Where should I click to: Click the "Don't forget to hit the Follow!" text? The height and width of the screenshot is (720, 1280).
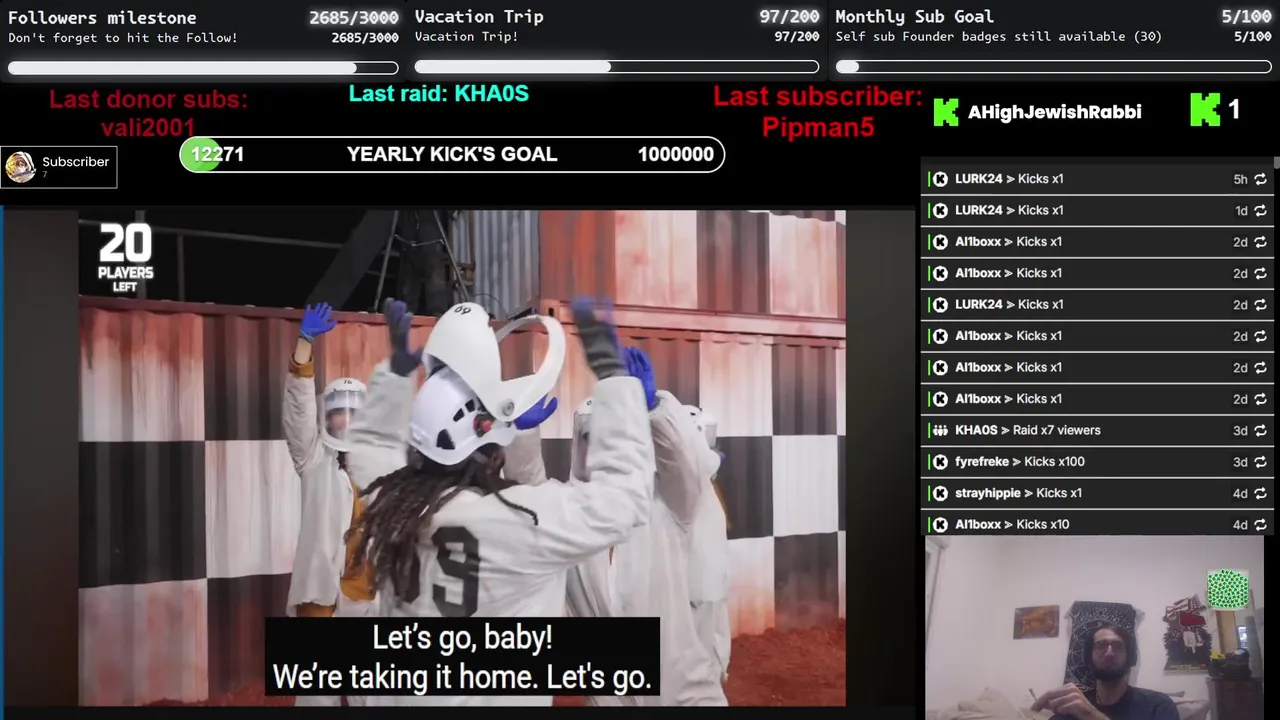(123, 38)
